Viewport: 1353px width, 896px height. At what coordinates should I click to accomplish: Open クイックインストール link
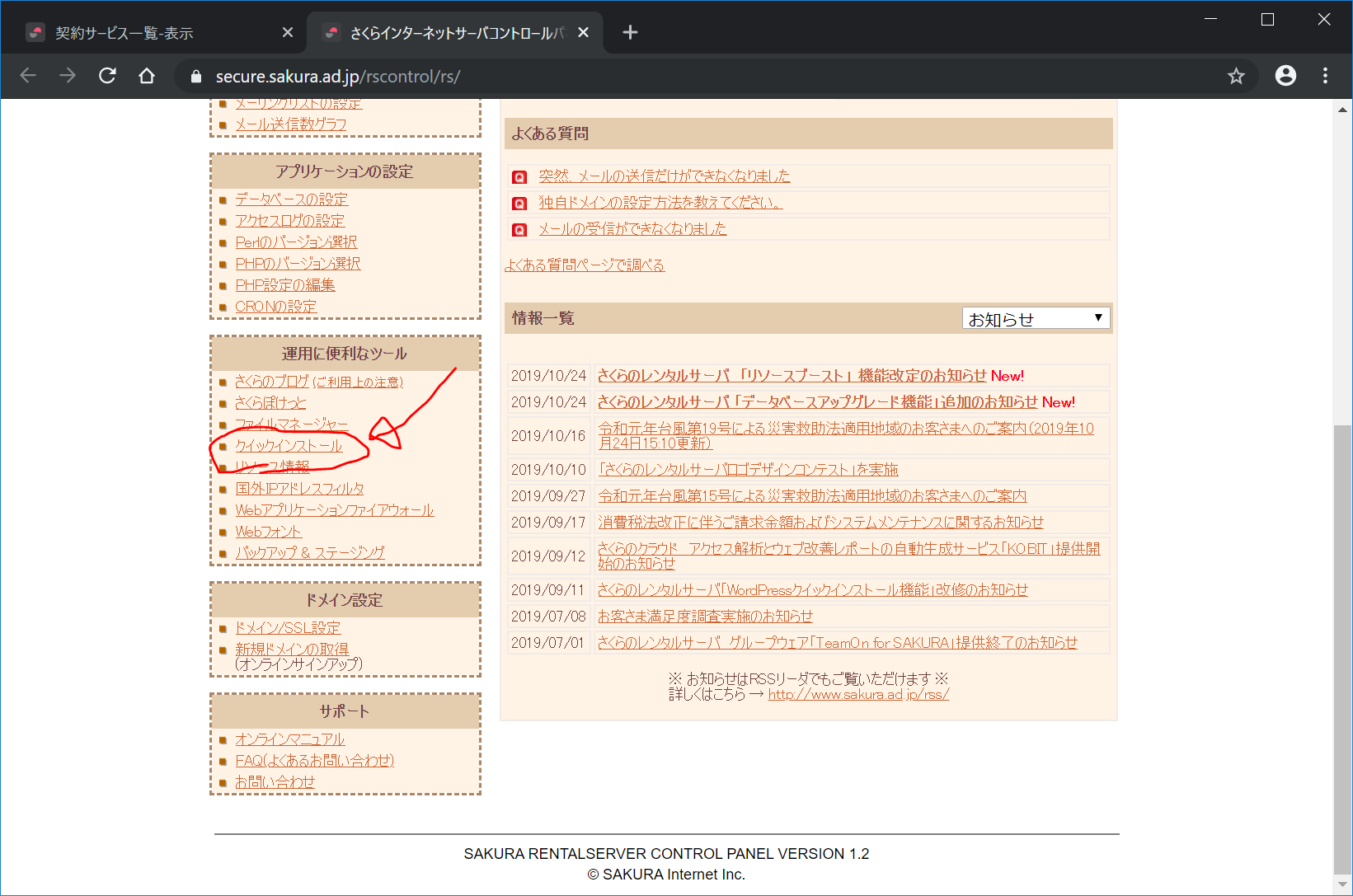(289, 445)
